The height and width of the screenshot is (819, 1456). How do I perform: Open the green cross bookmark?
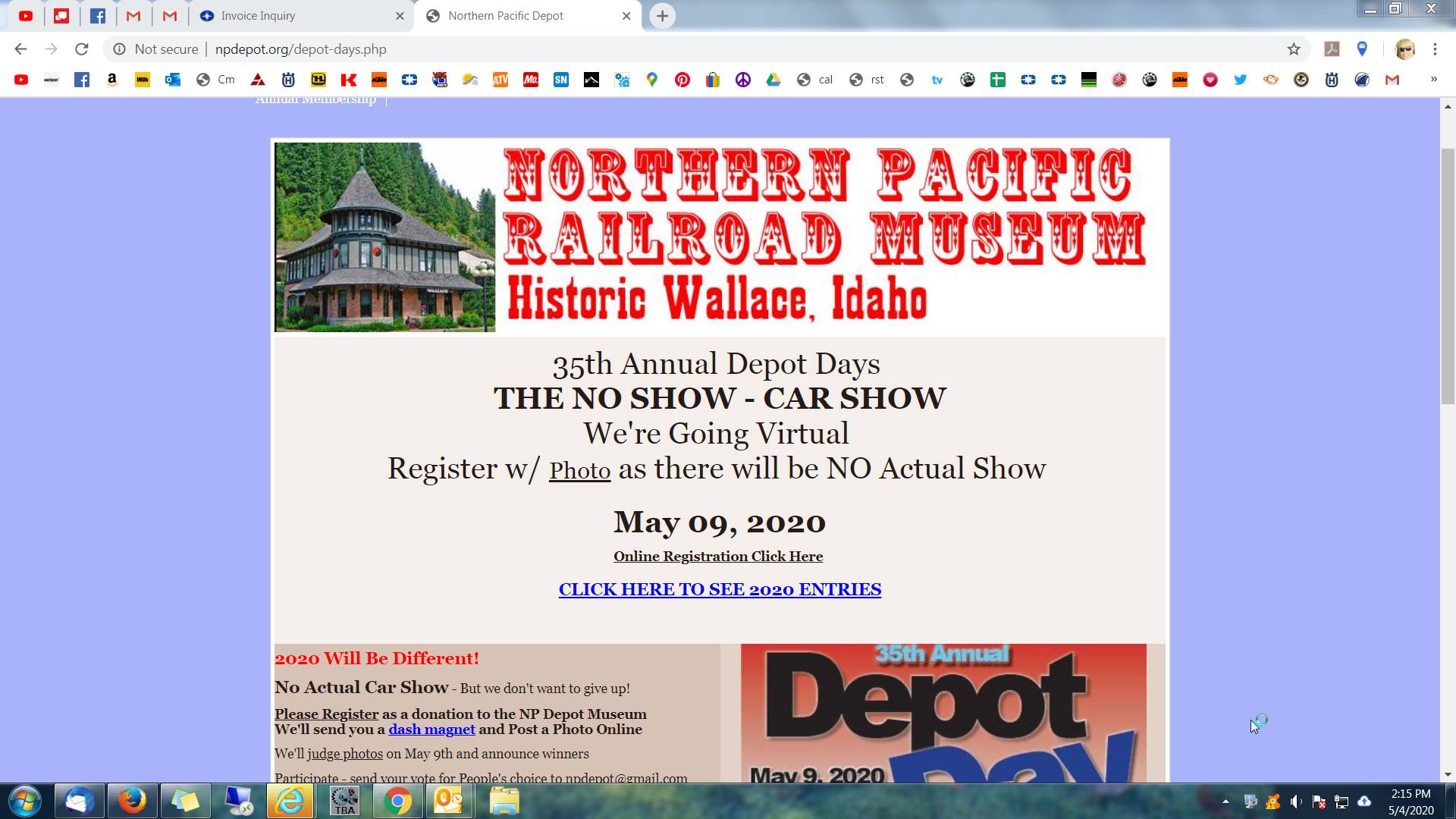tap(998, 80)
